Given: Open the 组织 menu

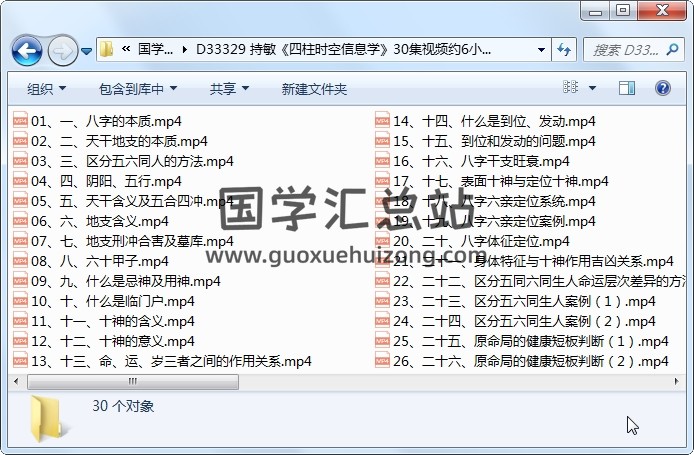Looking at the screenshot, I should point(46,89).
